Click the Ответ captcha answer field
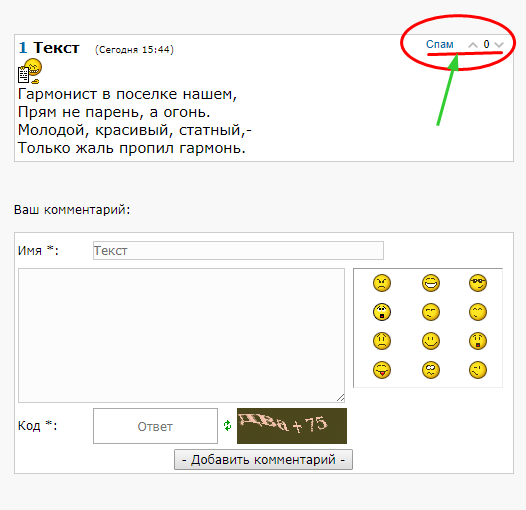The width and height of the screenshot is (526, 510). pyautogui.click(x=155, y=426)
